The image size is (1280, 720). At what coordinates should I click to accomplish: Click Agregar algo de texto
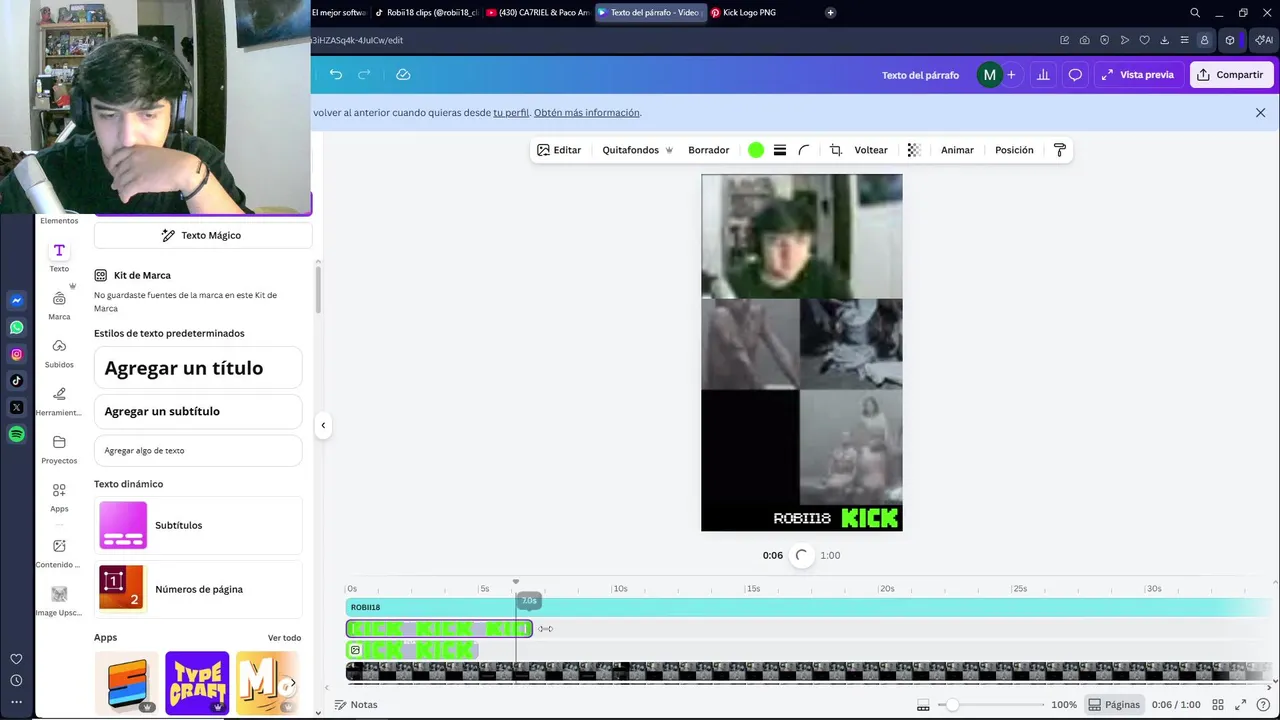[x=198, y=450]
